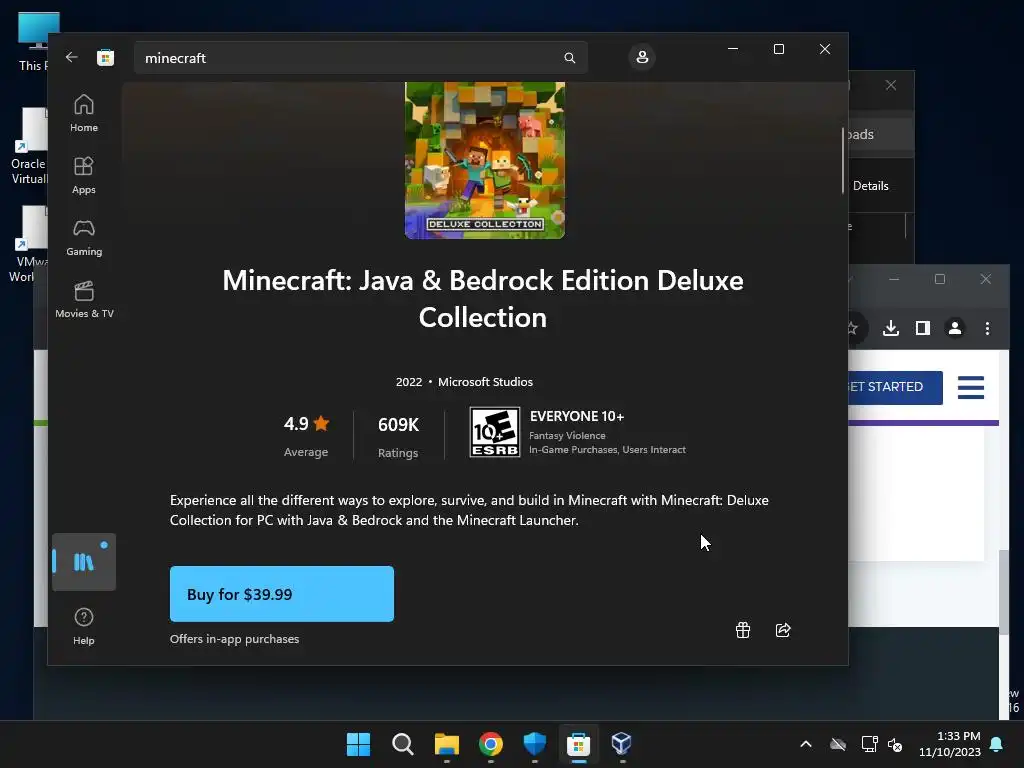Select the VMware Workstation desktop shortcut
Screen dimensions: 1024x768
point(28,245)
